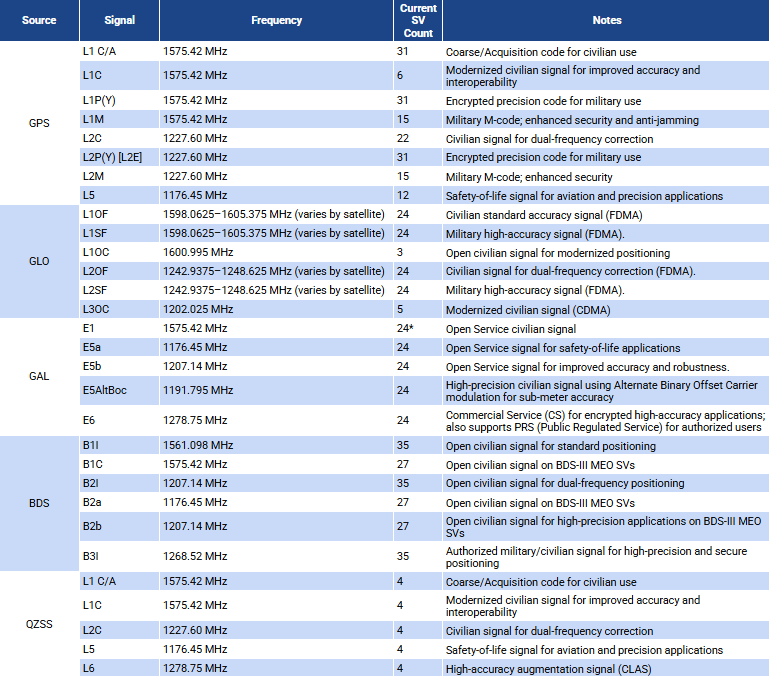Click the E5b signal cell
769x676 pixels.
coord(119,366)
